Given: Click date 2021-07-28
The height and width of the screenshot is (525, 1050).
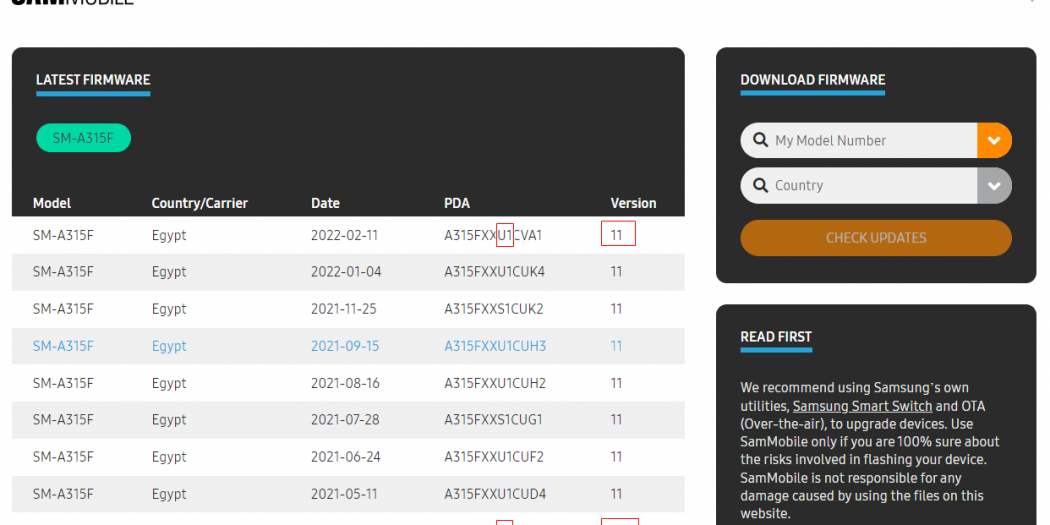Looking at the screenshot, I should click(x=345, y=420).
